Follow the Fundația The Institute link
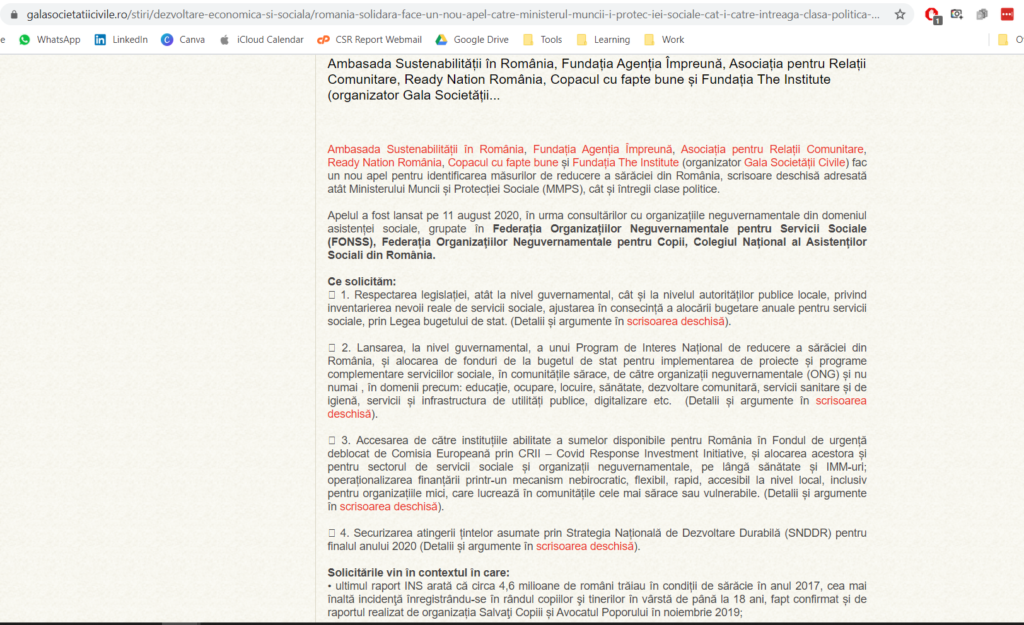This screenshot has width=1024, height=625. click(x=626, y=163)
